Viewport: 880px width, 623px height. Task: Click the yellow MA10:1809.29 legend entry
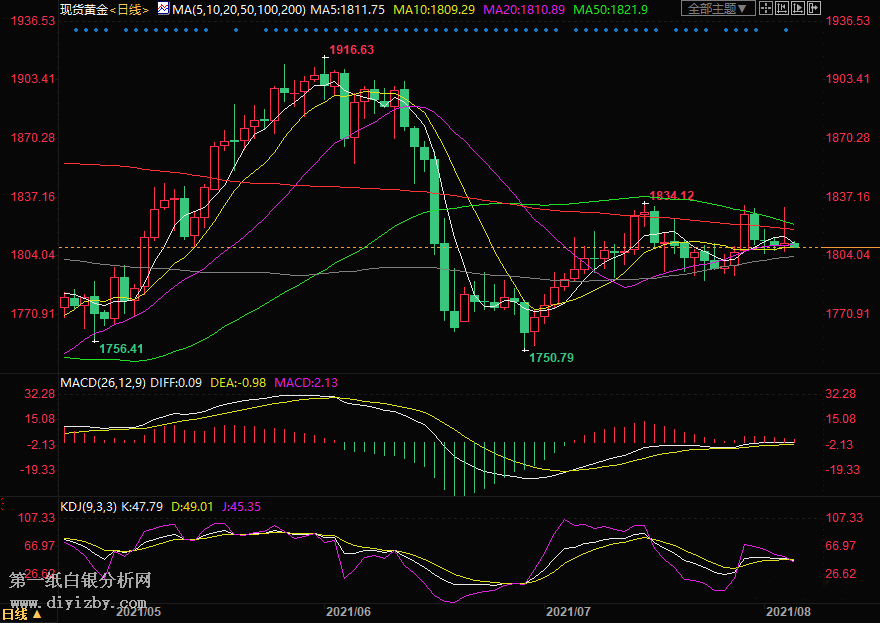point(433,9)
